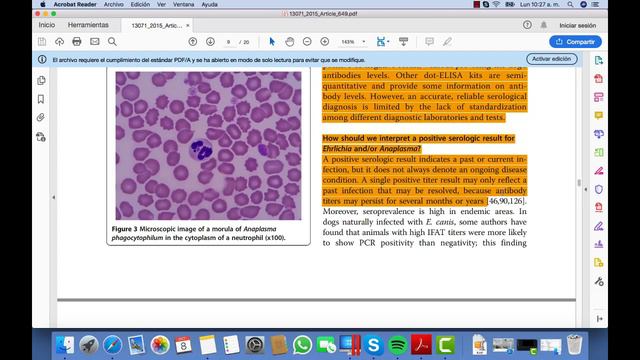
Task: Switch to the Inicio tab
Action: tap(47, 25)
